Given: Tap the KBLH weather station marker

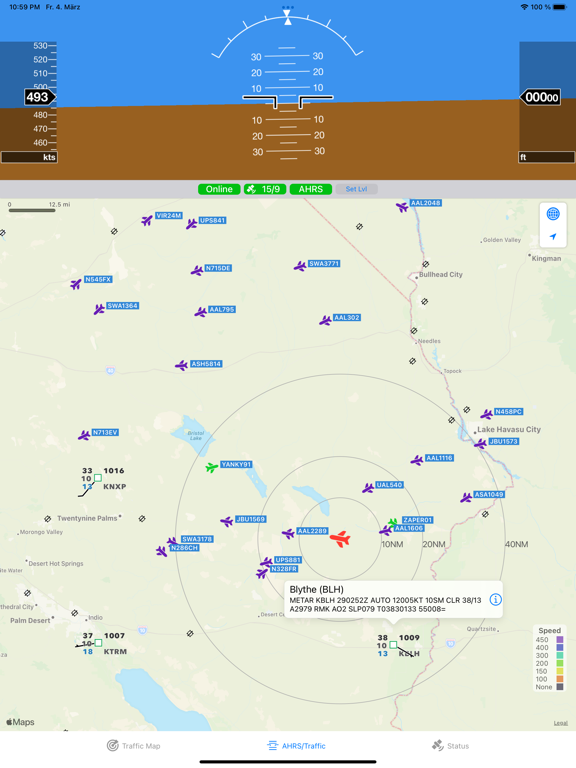Looking at the screenshot, I should (x=393, y=645).
